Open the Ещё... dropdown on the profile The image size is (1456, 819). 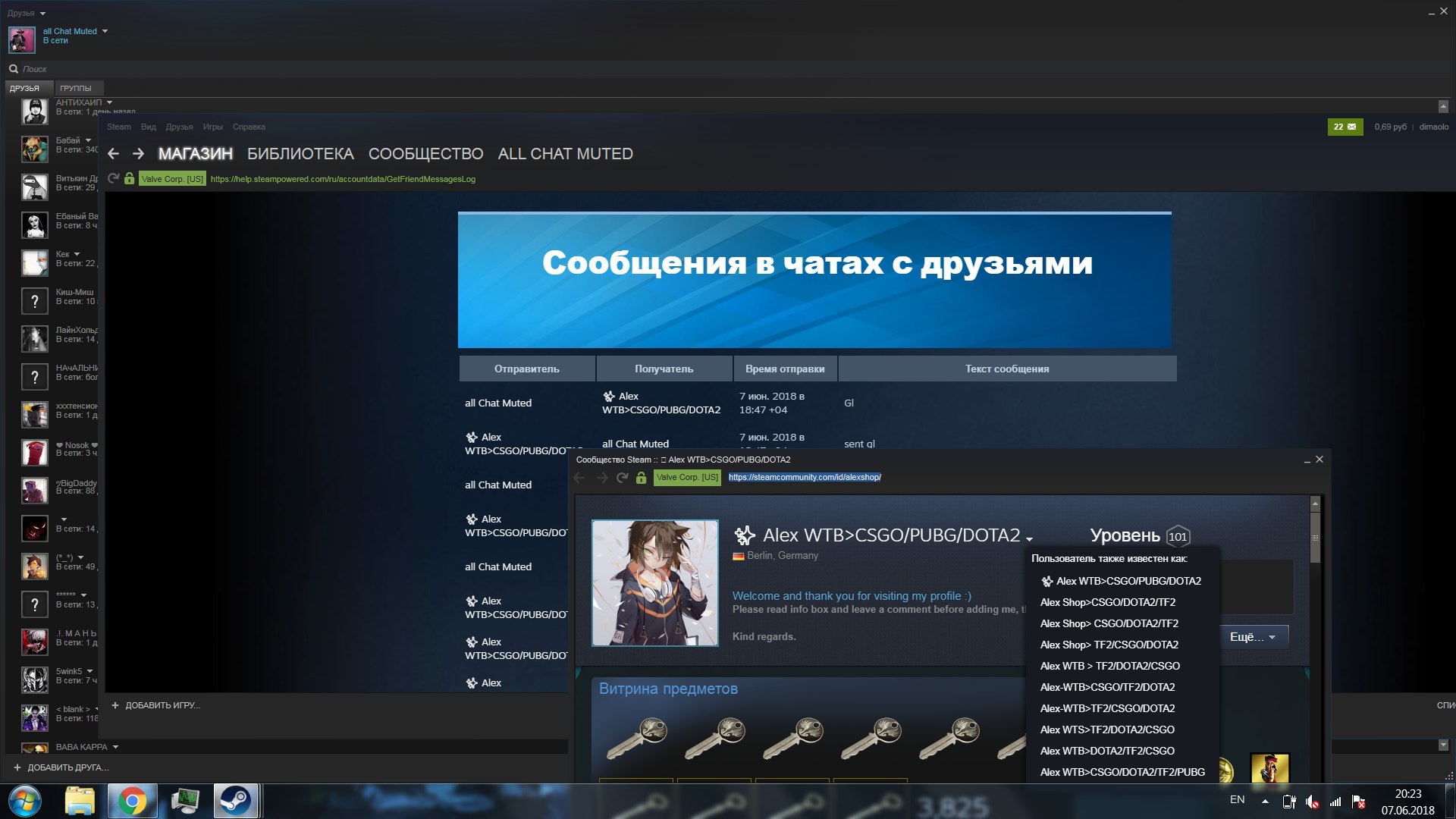1253,637
